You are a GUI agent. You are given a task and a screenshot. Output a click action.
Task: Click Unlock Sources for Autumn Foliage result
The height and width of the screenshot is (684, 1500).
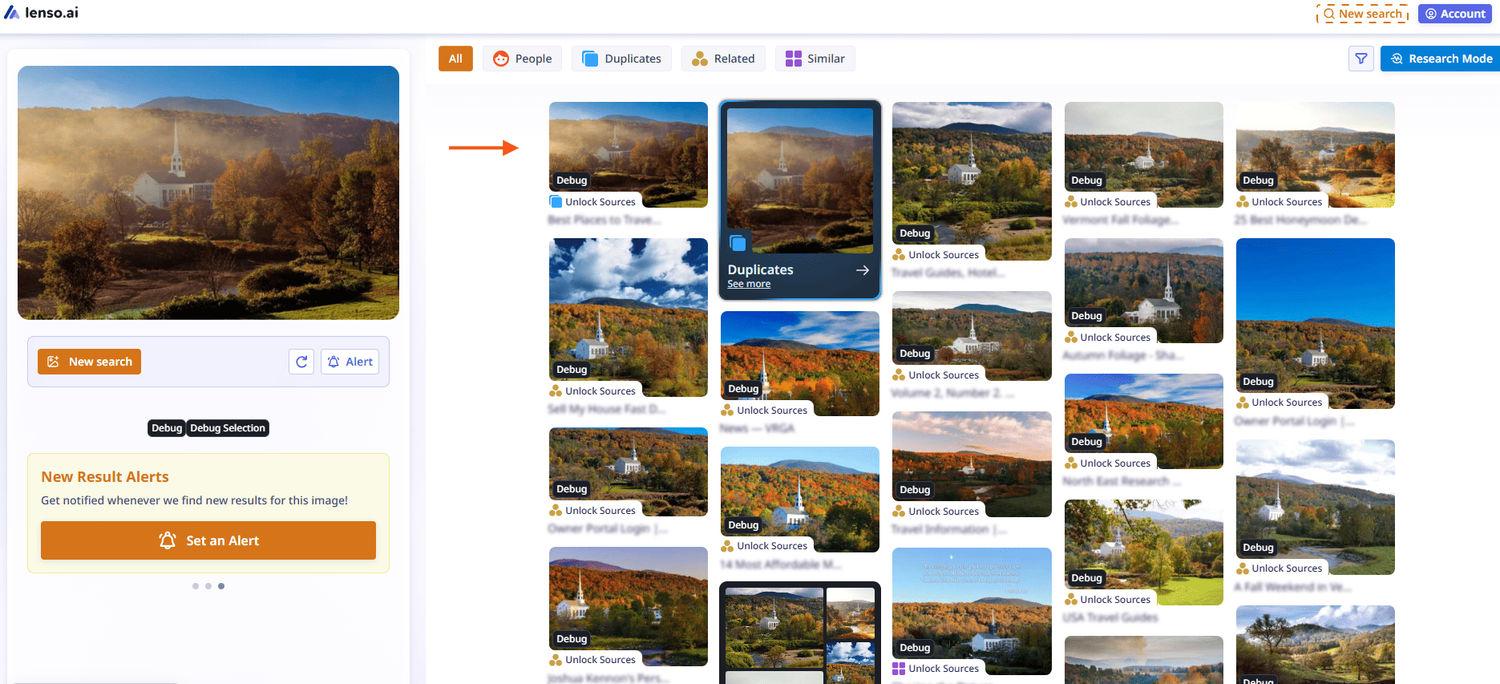(x=1108, y=337)
